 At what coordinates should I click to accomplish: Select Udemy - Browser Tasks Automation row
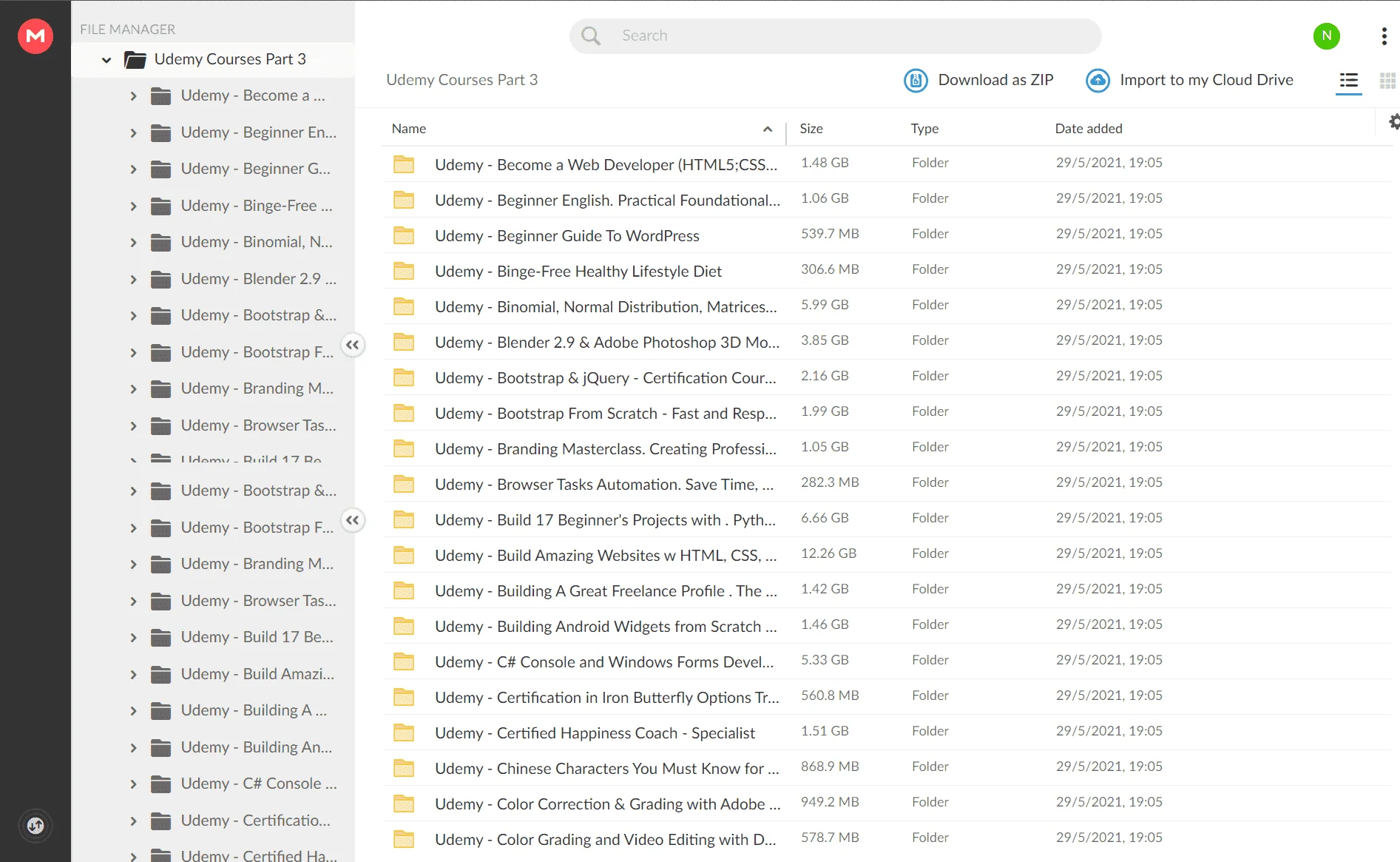pos(887,483)
